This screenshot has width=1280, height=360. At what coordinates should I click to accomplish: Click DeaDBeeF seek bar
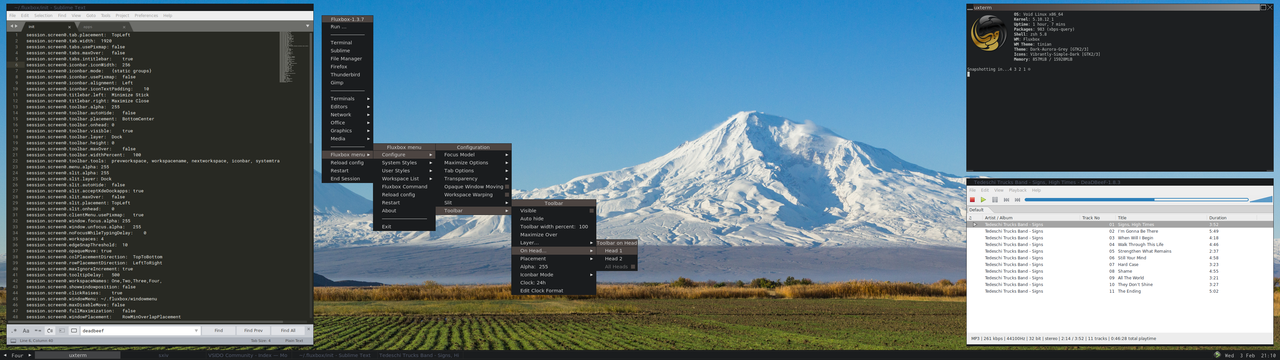coord(1136,199)
